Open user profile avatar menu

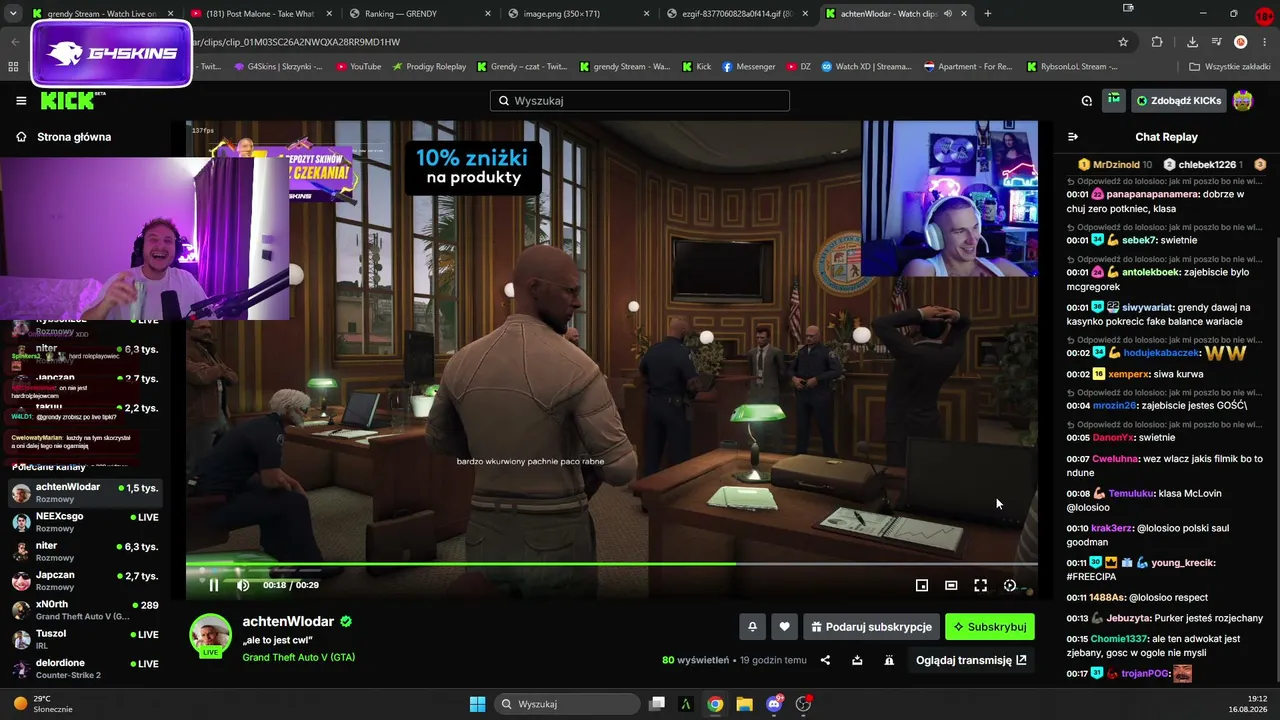tap(1243, 101)
